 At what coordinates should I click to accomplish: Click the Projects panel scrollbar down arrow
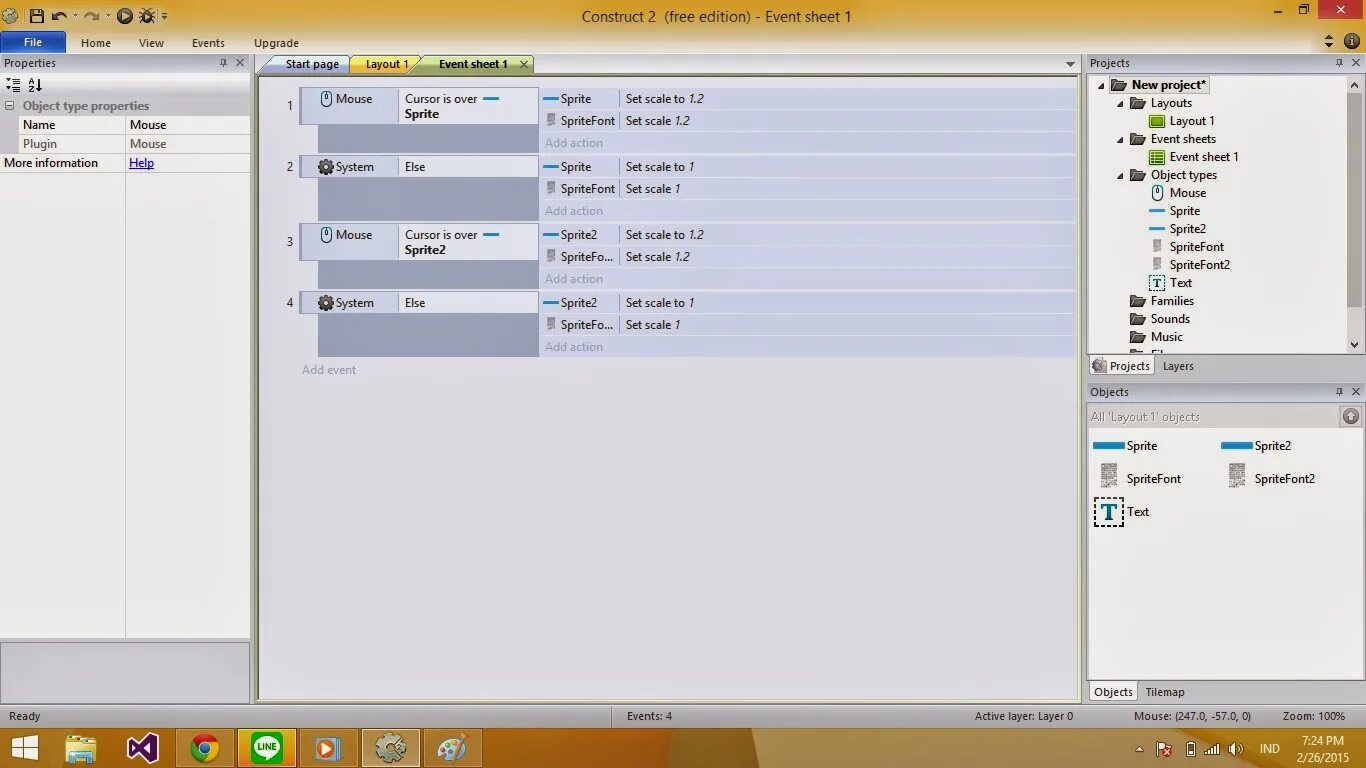tap(1355, 344)
